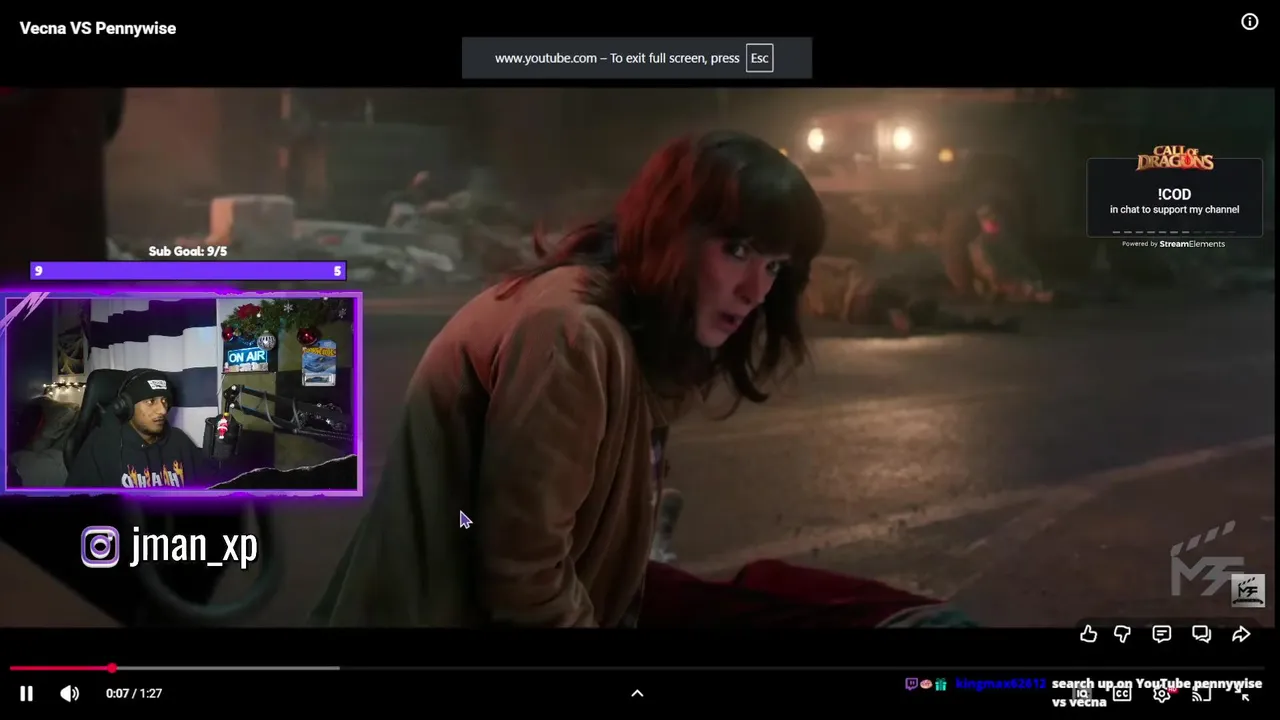Cast video with Play on TV icon

coord(1202,694)
